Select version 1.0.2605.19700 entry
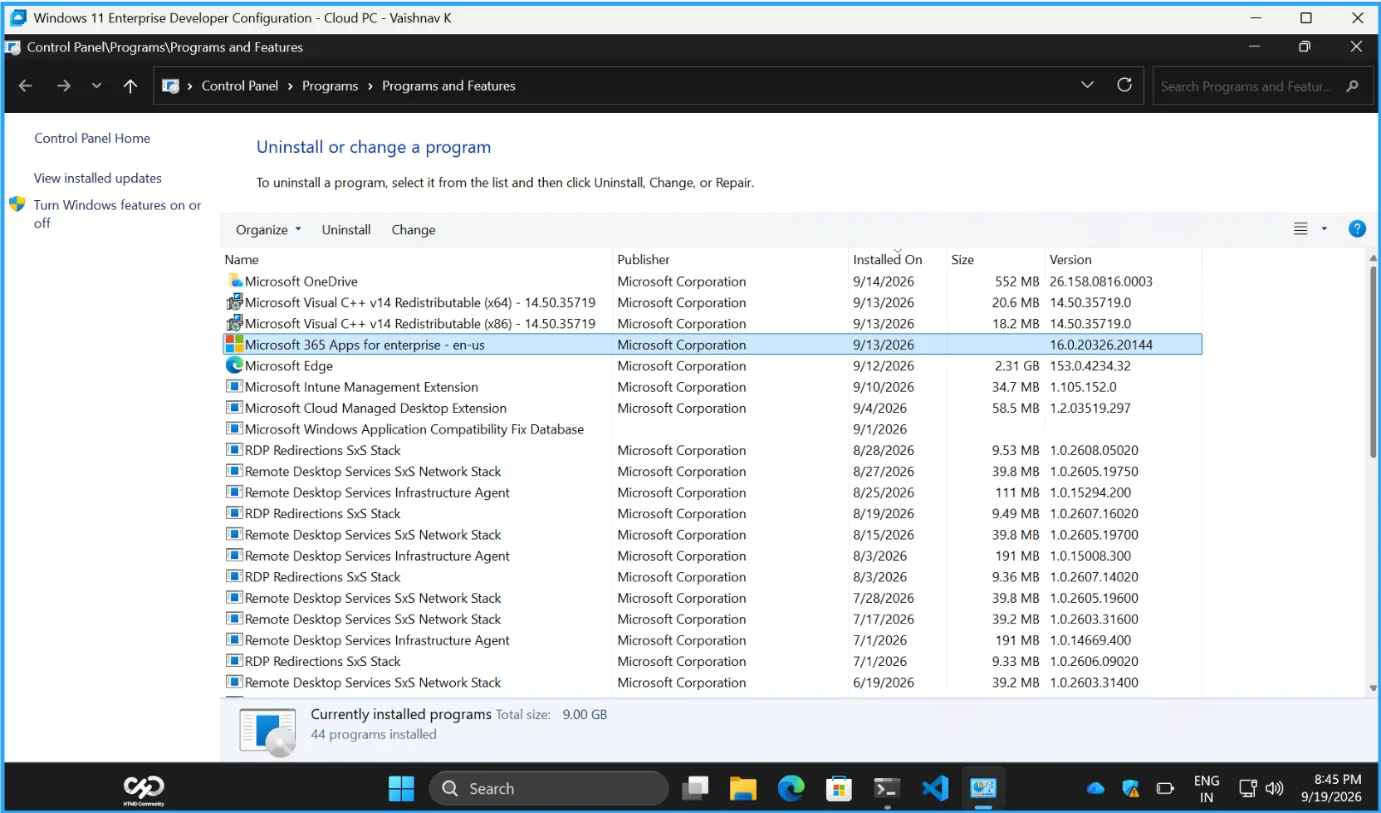Image resolution: width=1381 pixels, height=813 pixels. click(x=712, y=534)
